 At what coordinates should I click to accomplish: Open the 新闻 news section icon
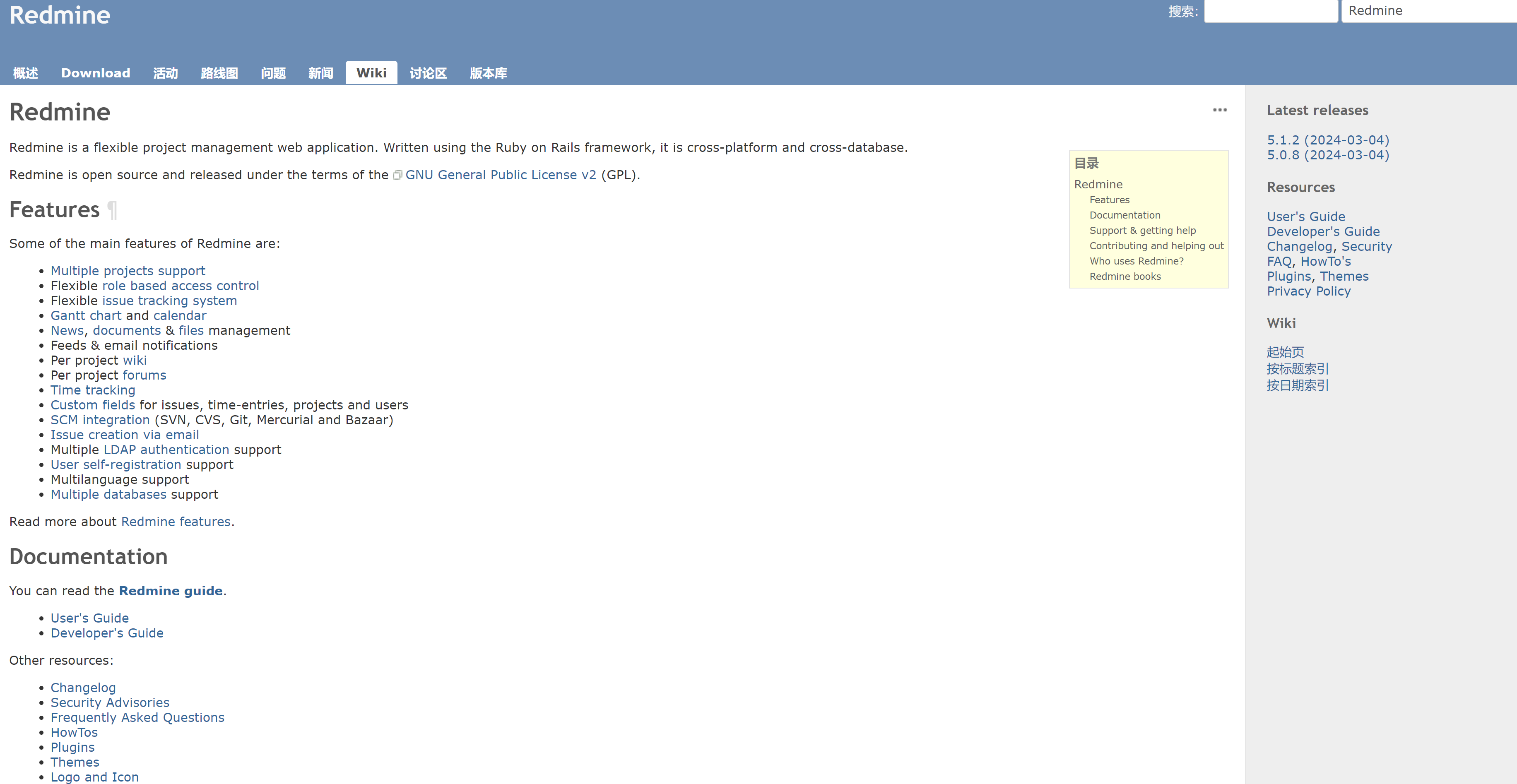click(x=321, y=72)
